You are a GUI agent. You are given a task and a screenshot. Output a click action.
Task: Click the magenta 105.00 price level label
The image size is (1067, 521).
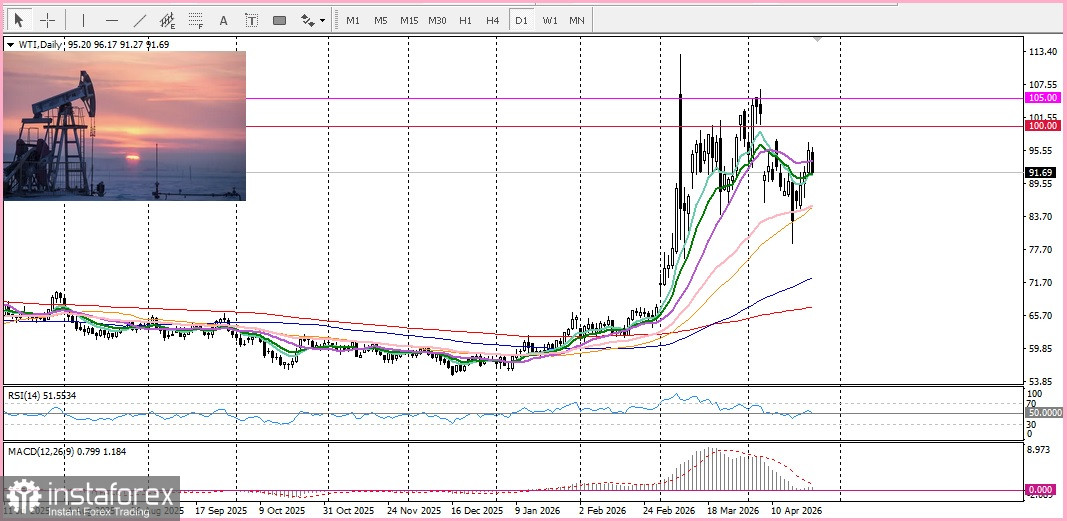[1042, 98]
